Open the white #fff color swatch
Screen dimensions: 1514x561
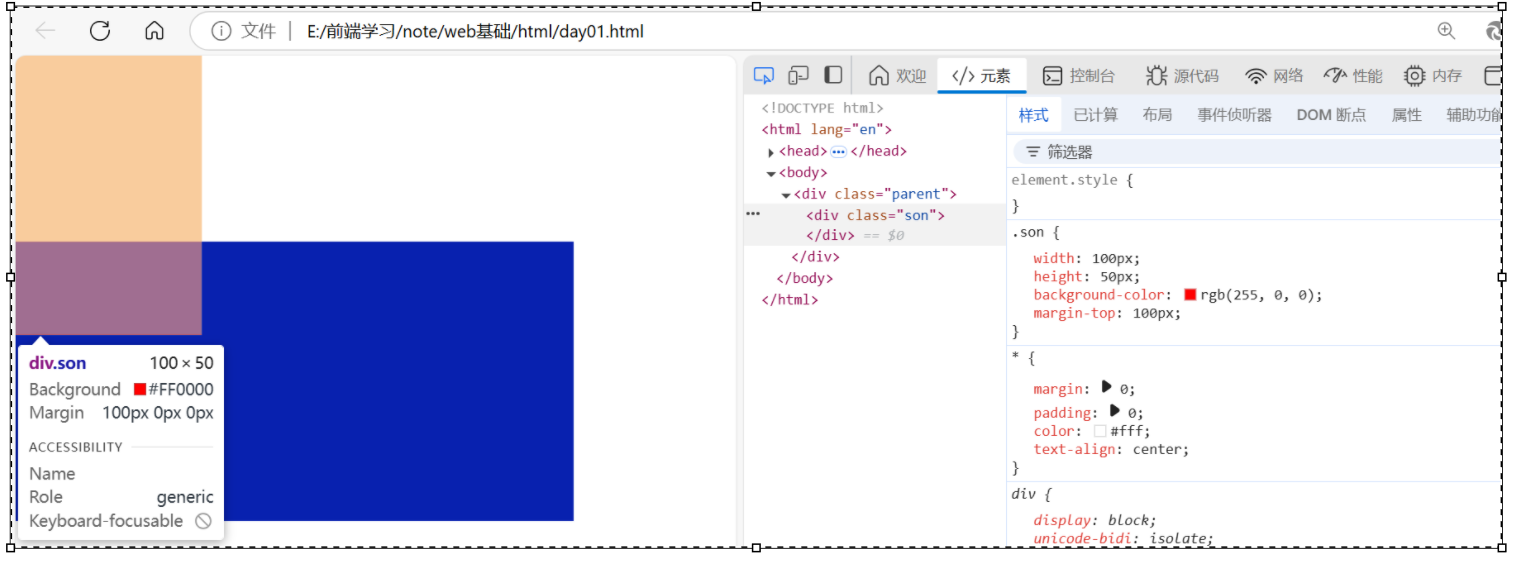point(1100,431)
